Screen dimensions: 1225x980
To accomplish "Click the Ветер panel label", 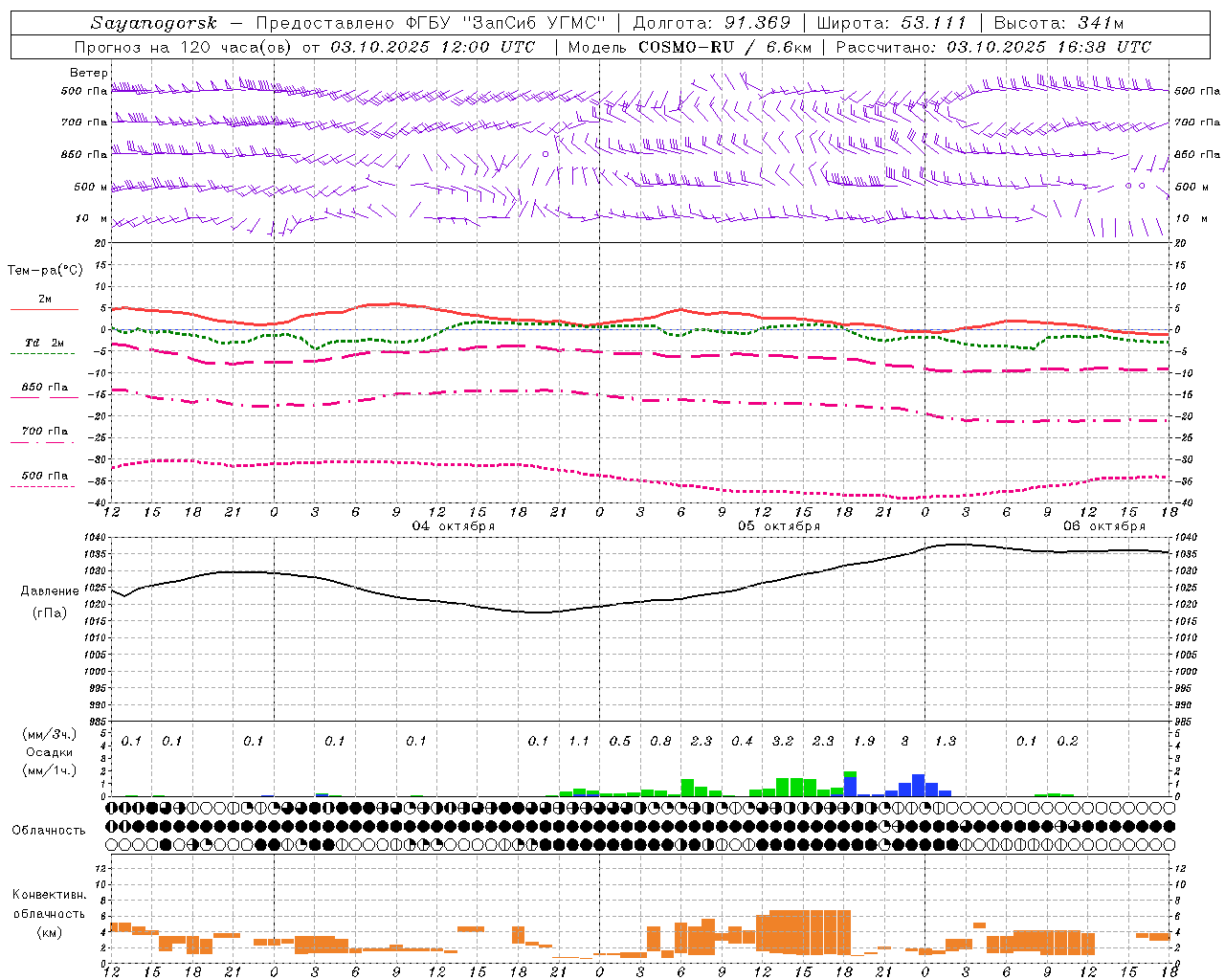I will point(89,73).
